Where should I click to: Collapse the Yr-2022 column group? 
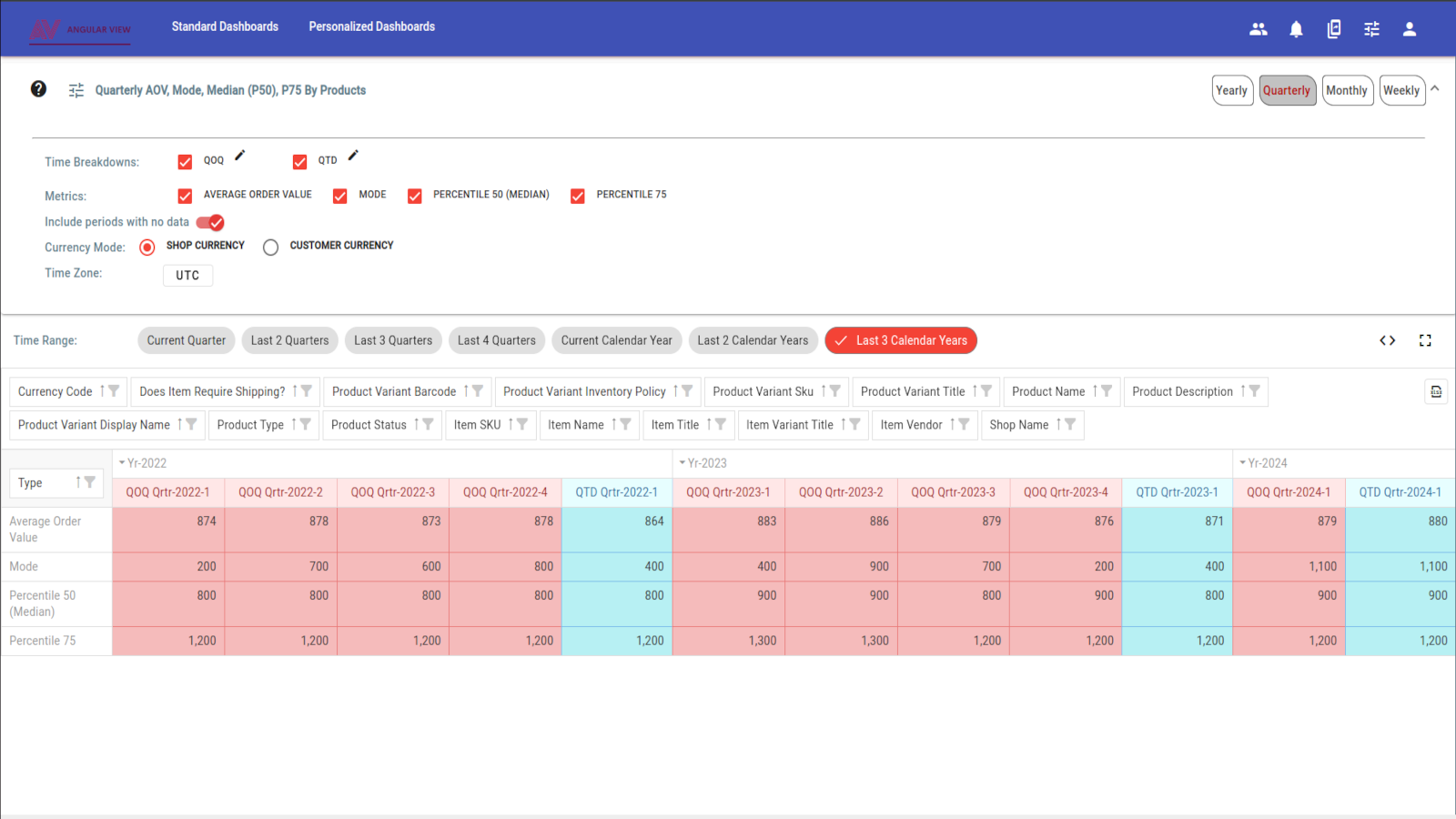(x=120, y=462)
